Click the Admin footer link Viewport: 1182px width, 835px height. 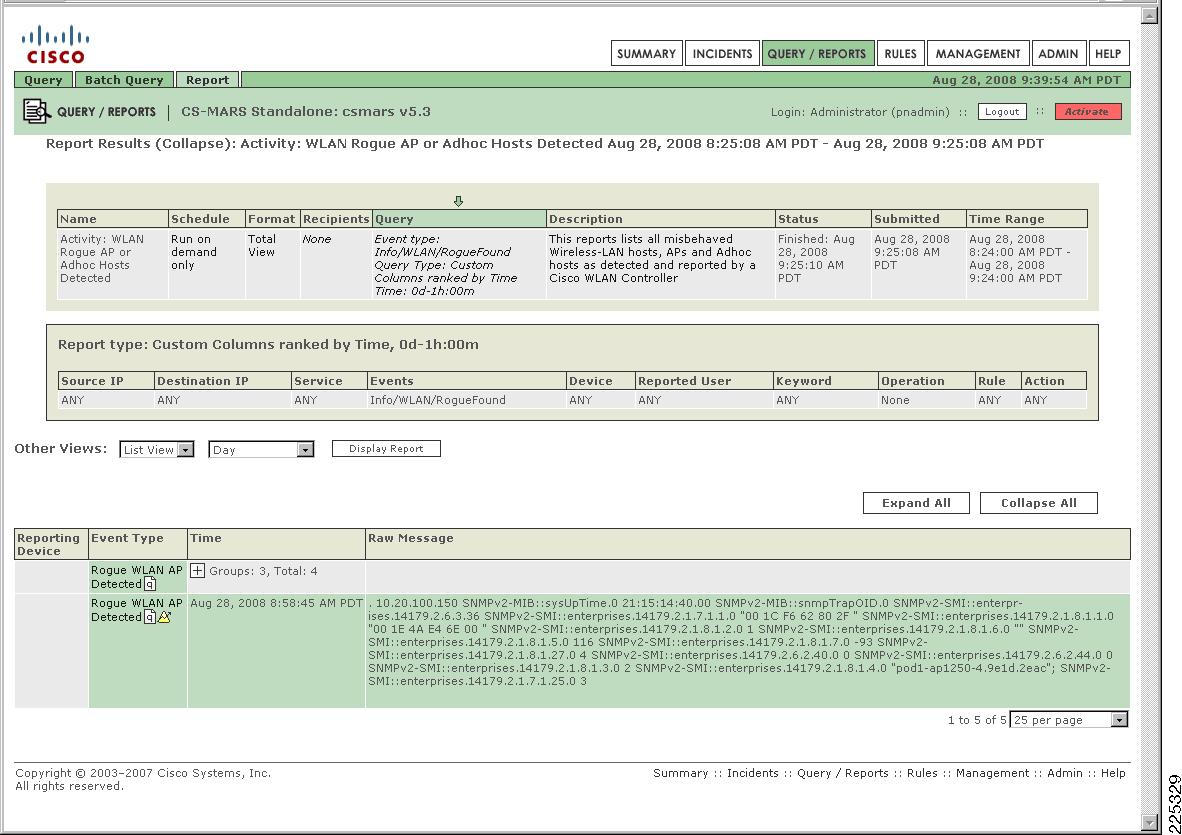pyautogui.click(x=1064, y=773)
